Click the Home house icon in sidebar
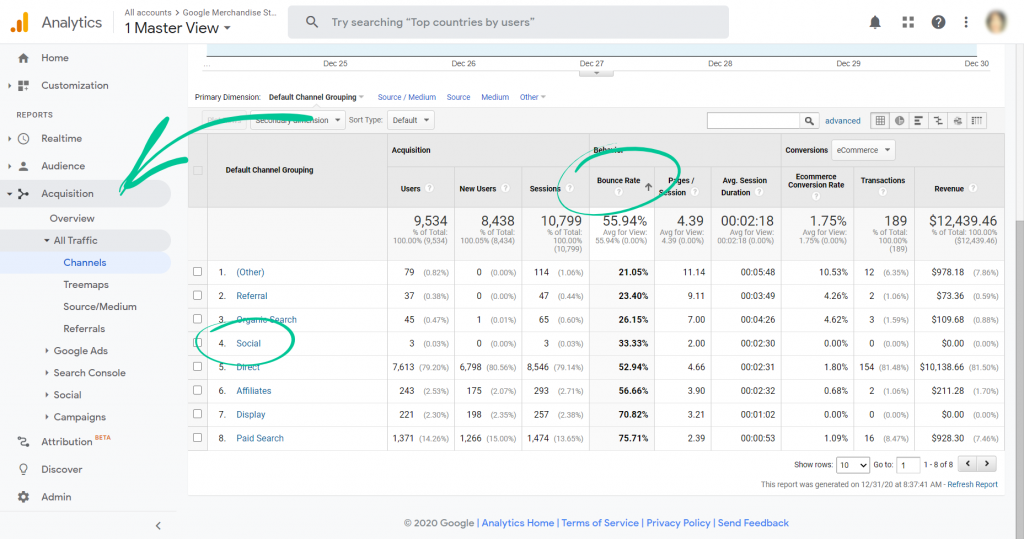Viewport: 1024px width, 539px height. click(x=24, y=58)
